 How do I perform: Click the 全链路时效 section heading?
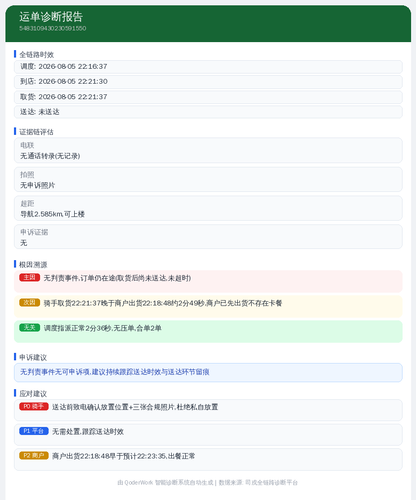[36, 54]
